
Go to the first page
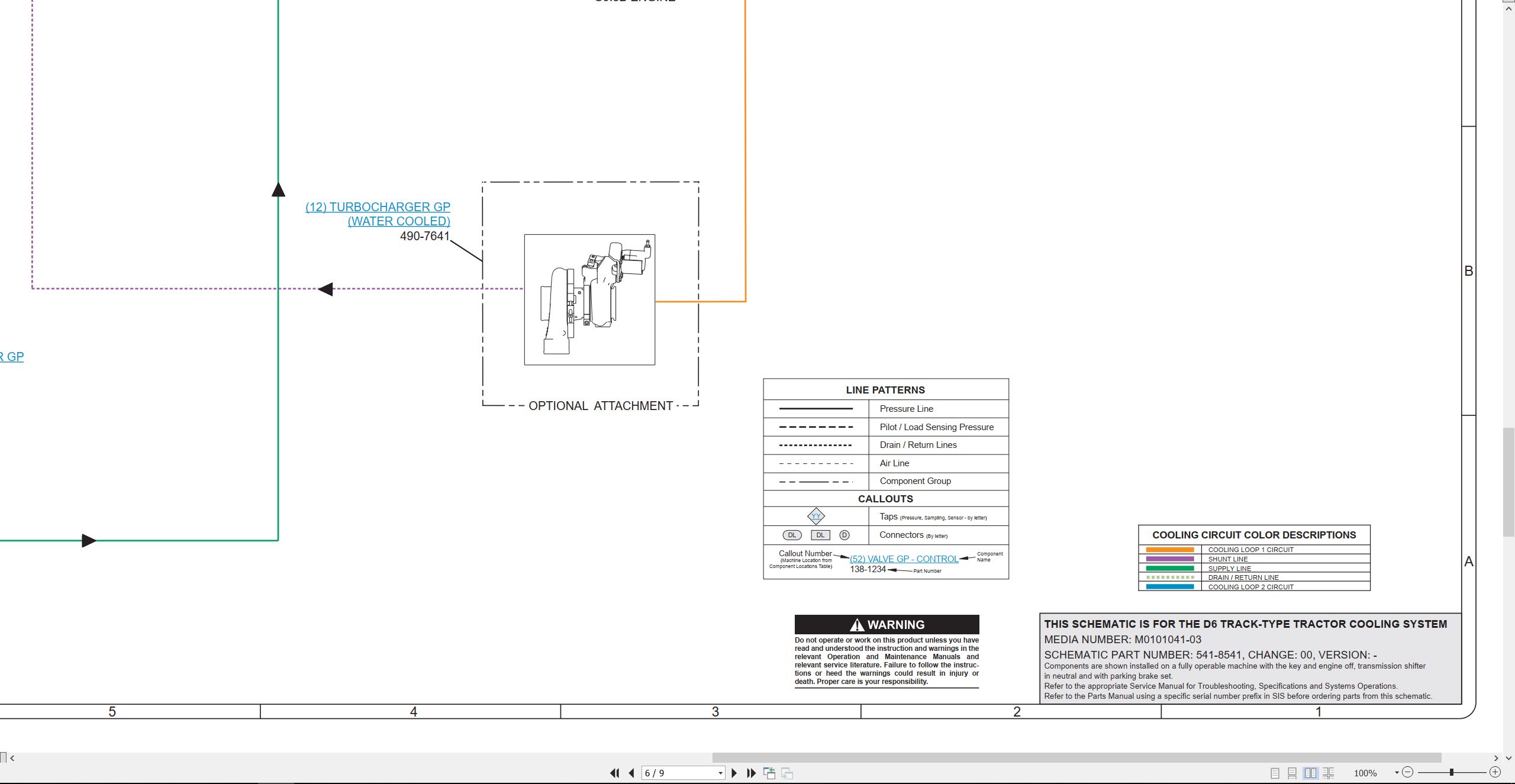point(615,773)
